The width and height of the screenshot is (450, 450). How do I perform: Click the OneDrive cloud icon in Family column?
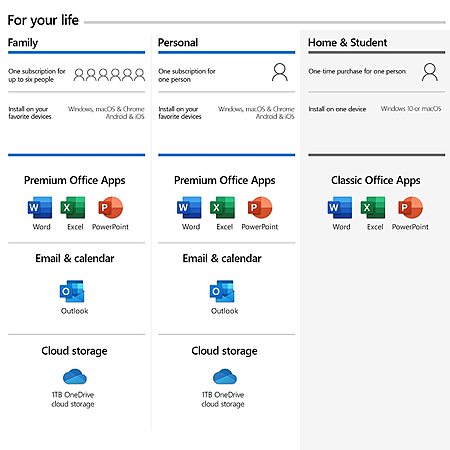click(x=75, y=377)
